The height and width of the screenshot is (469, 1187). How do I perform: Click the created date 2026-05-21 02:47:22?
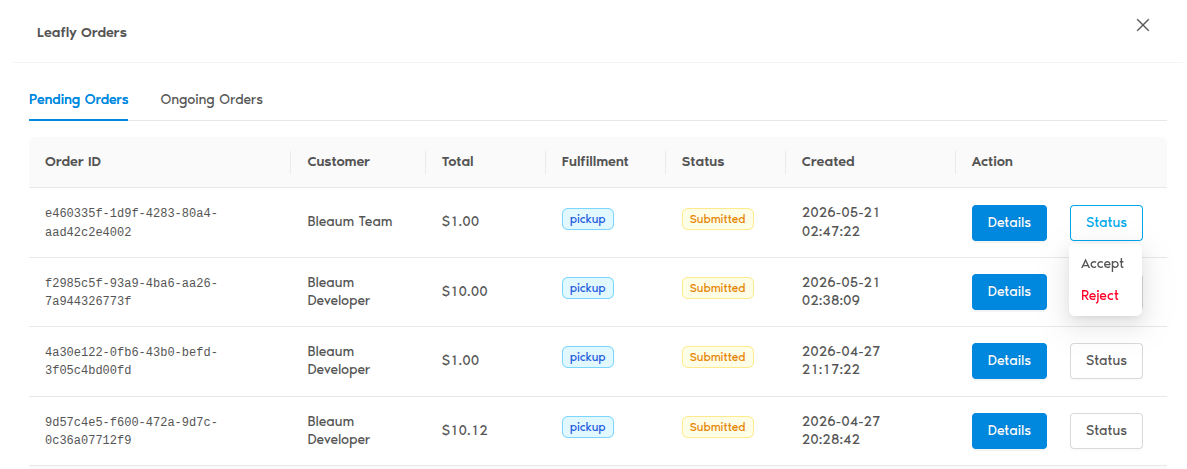coord(840,221)
